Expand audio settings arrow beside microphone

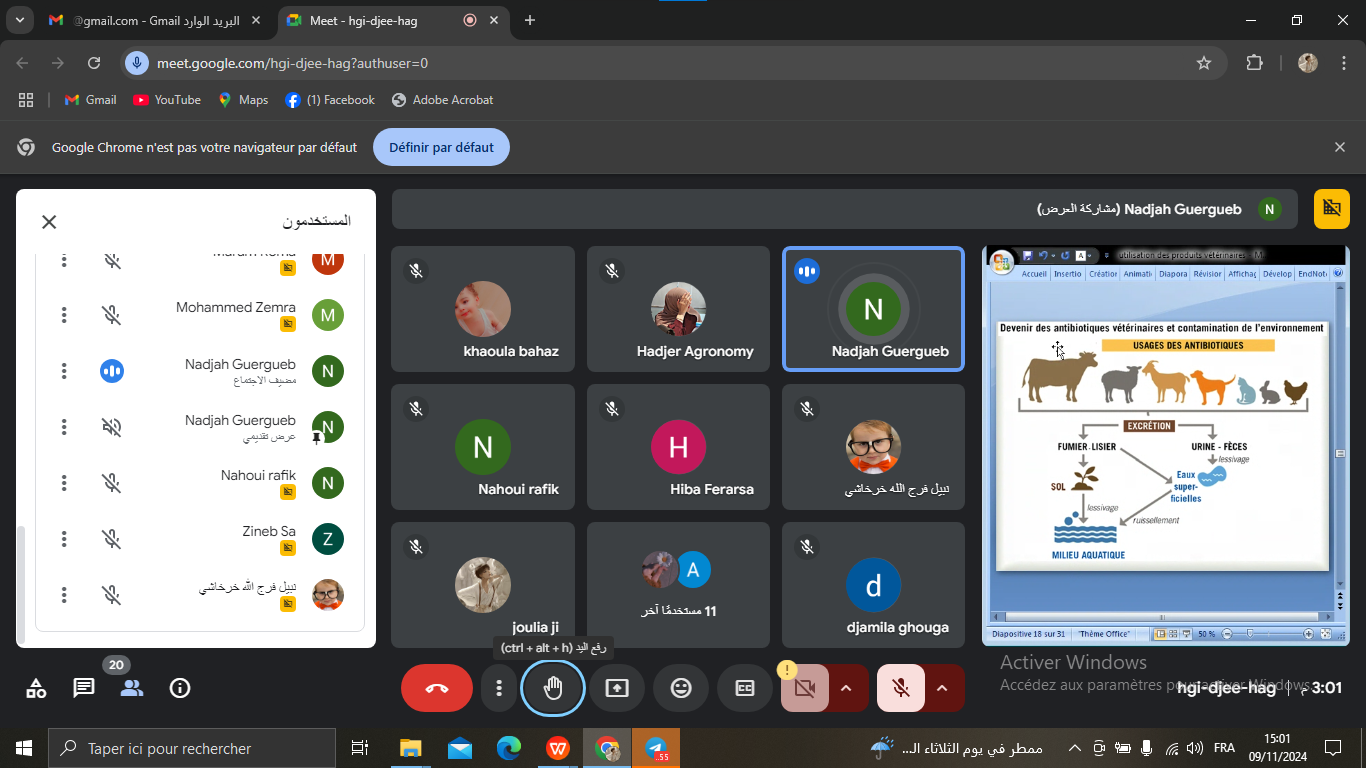pyautogui.click(x=942, y=688)
